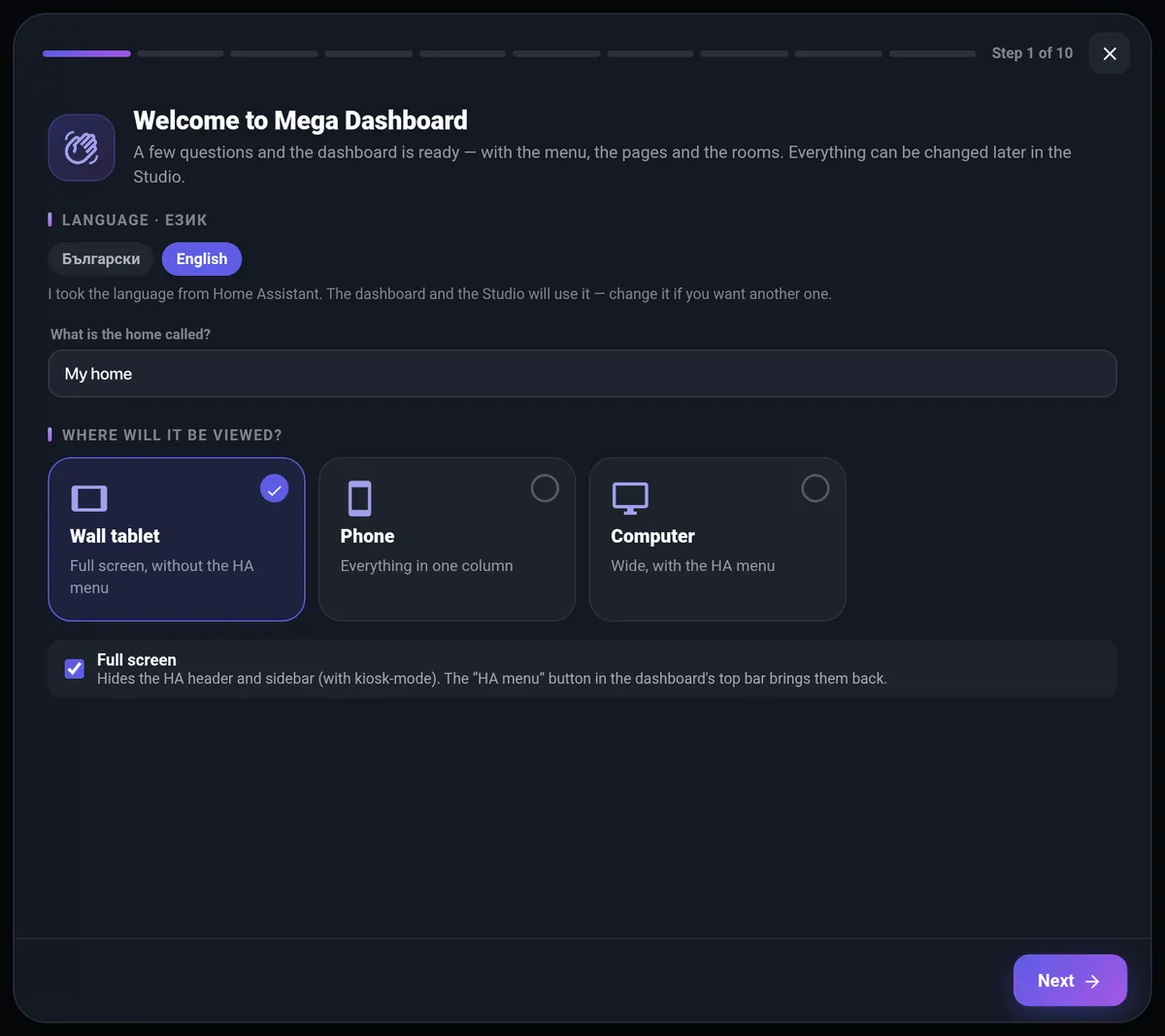The height and width of the screenshot is (1036, 1165).
Task: Click the 'Wide, with the HA menu' description
Action: (693, 566)
